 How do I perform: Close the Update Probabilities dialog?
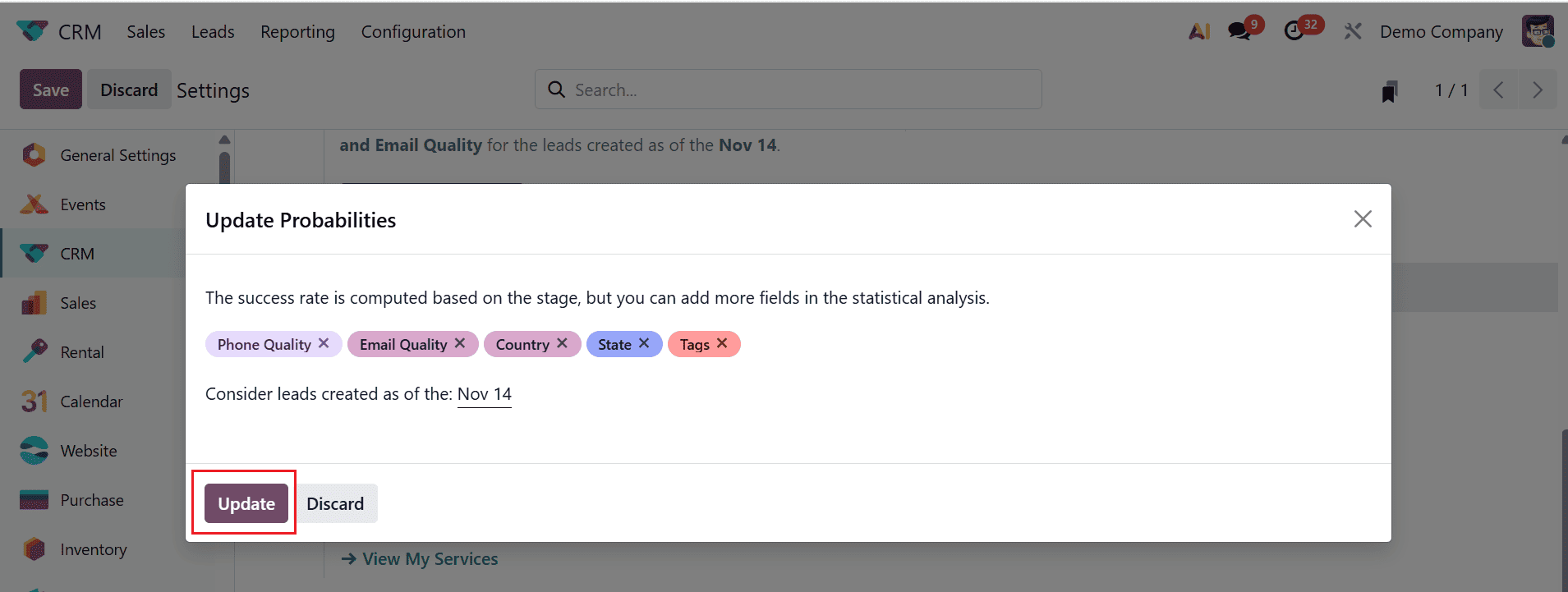(x=1363, y=218)
